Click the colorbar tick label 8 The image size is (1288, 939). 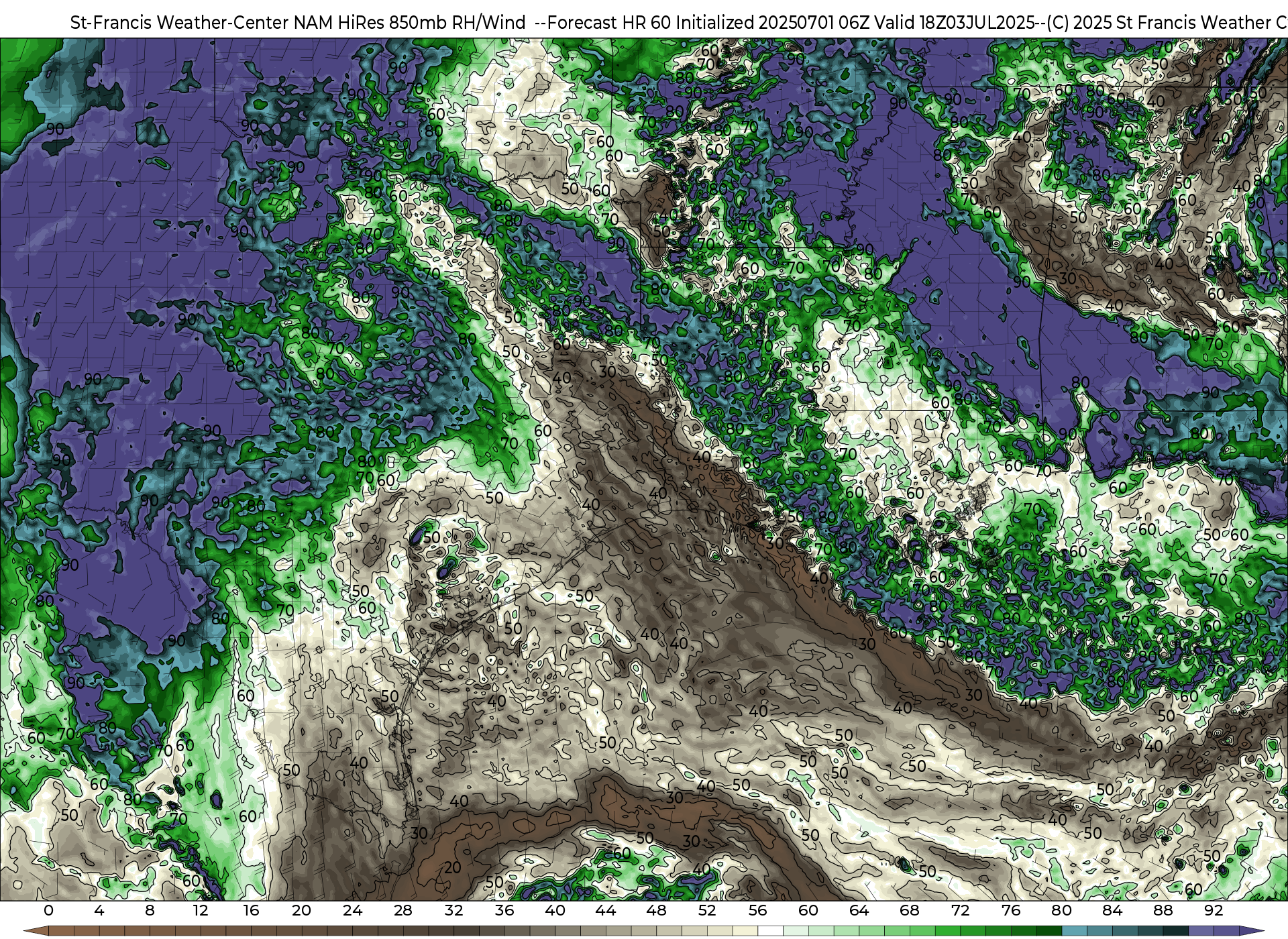(150, 910)
